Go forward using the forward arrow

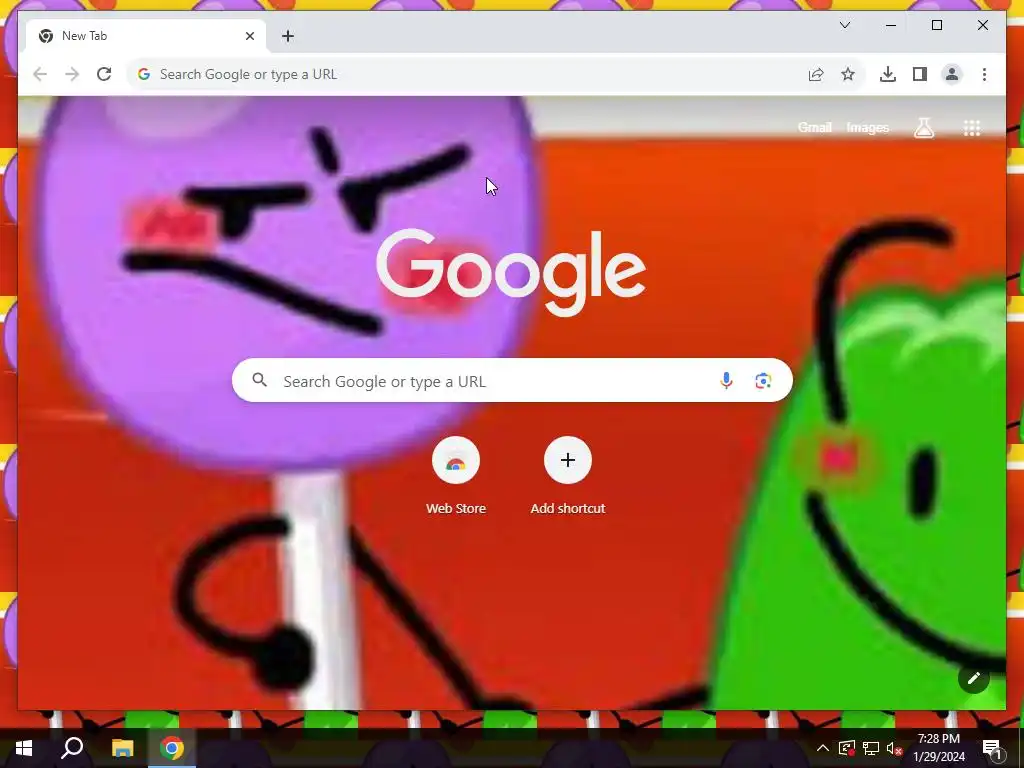(x=72, y=74)
